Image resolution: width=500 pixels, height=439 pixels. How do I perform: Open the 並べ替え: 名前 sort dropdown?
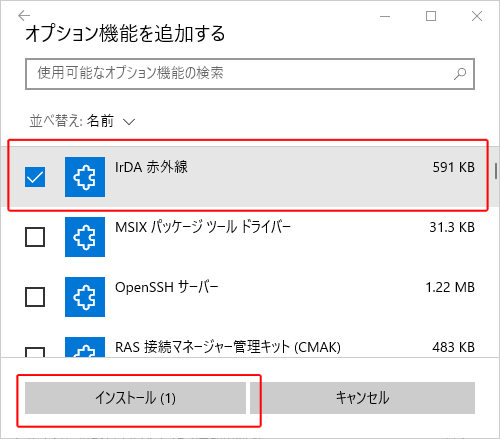[82, 121]
